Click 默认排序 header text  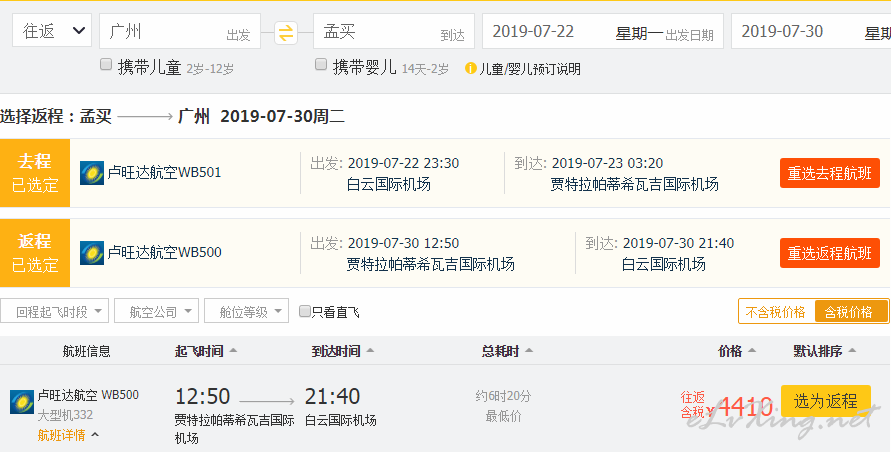(818, 351)
